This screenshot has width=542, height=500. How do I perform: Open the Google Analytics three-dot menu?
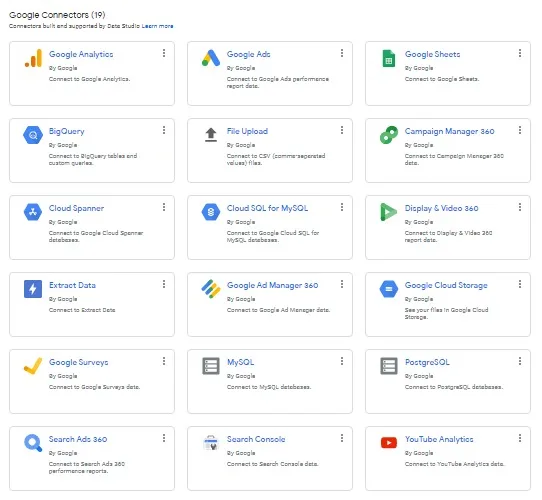[x=164, y=53]
